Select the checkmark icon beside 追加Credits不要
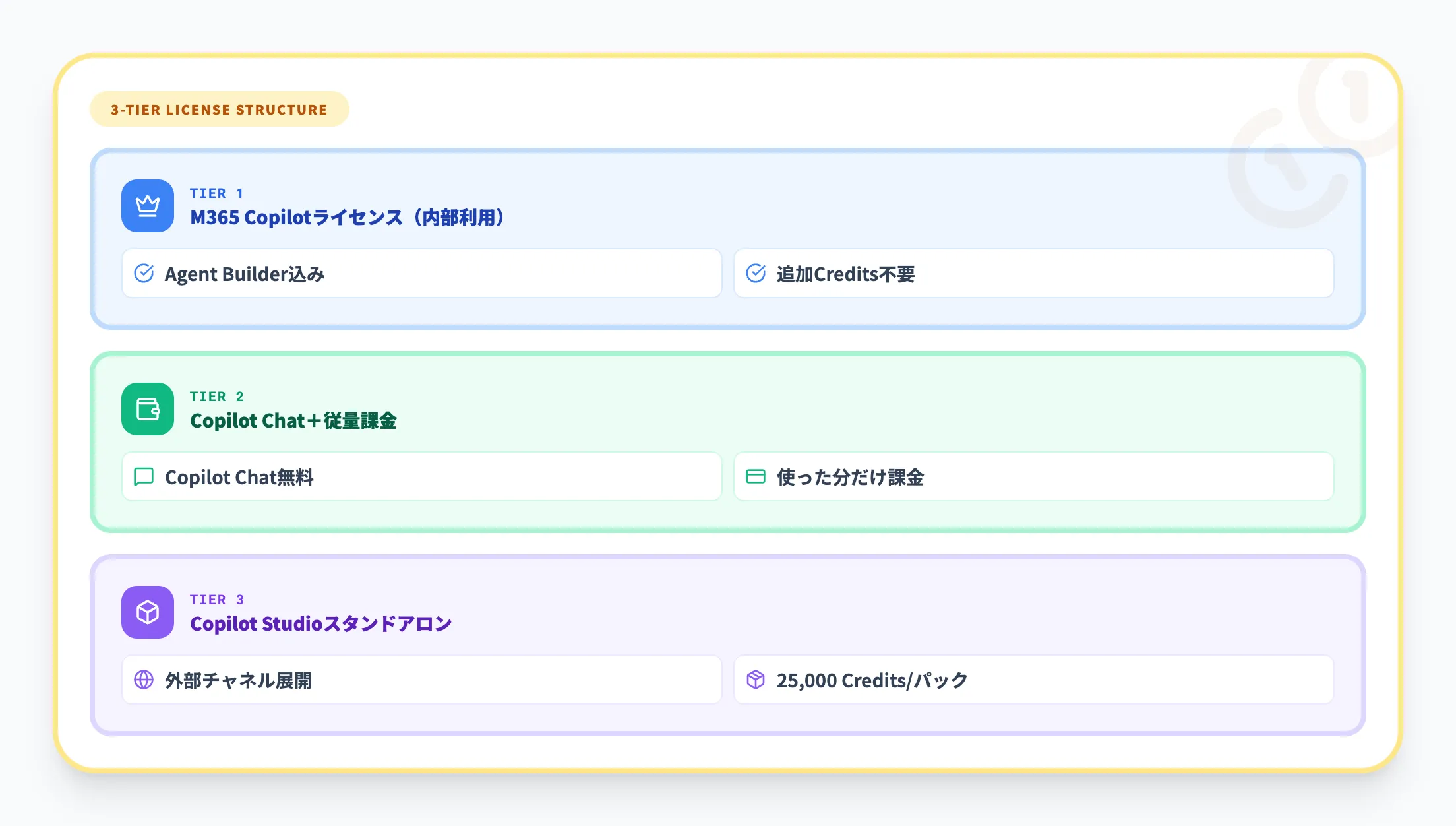 pyautogui.click(x=757, y=273)
